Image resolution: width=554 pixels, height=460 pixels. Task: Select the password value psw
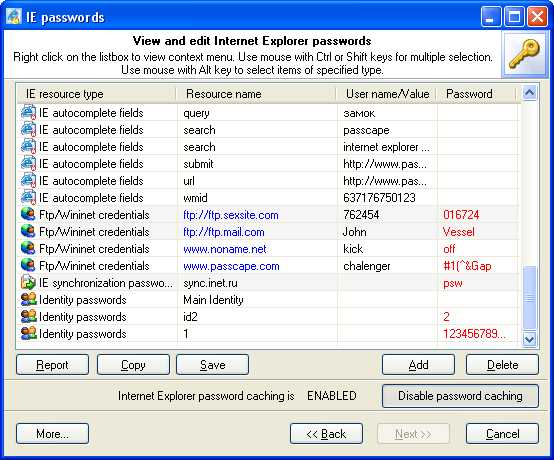pos(453,283)
